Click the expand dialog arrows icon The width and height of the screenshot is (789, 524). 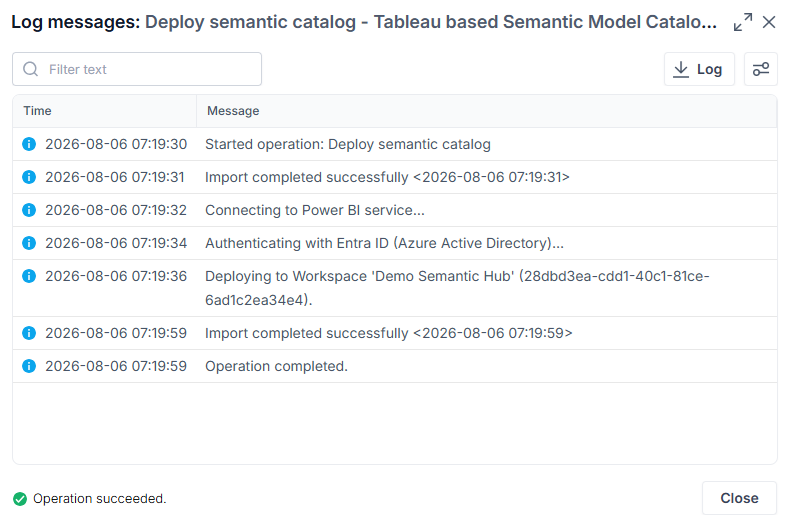click(x=743, y=22)
